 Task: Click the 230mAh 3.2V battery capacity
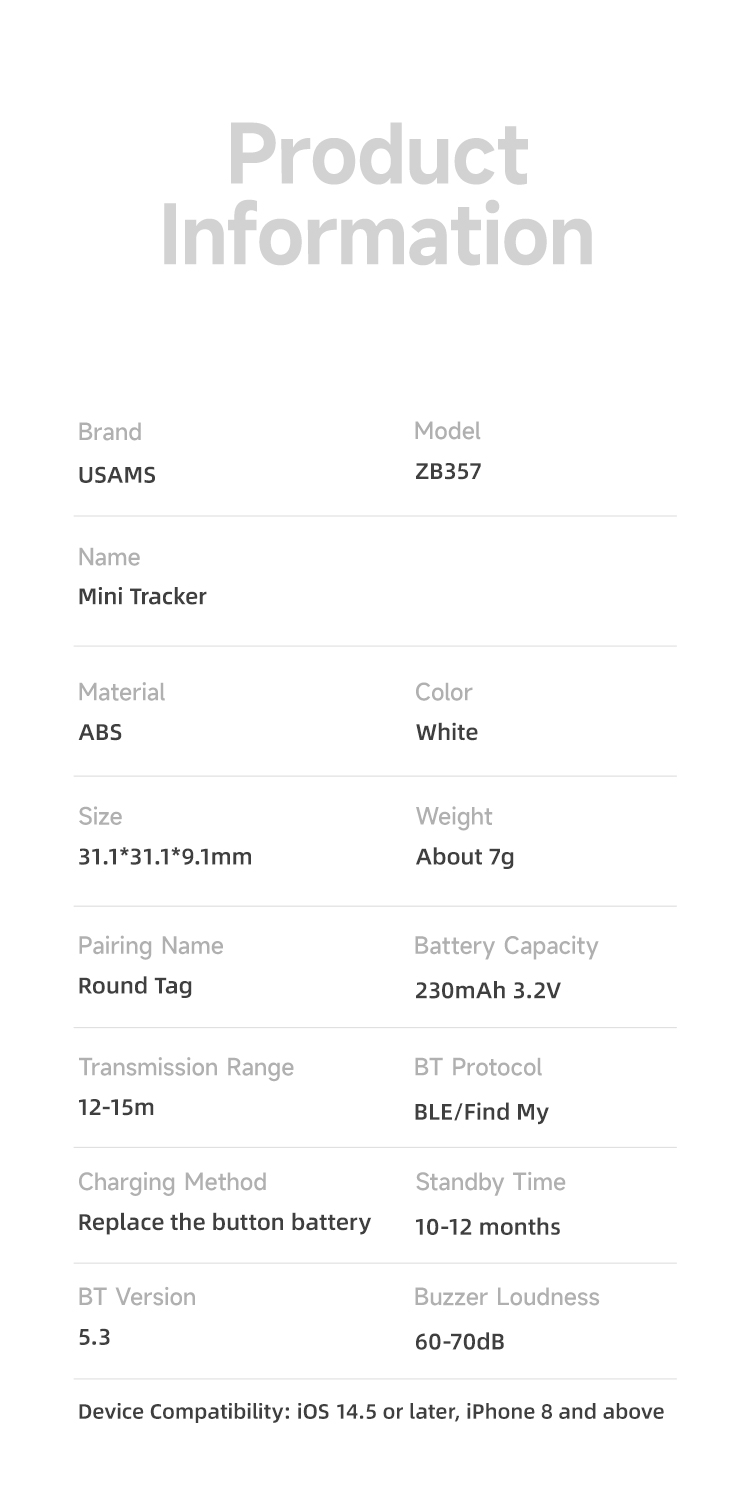(x=487, y=991)
